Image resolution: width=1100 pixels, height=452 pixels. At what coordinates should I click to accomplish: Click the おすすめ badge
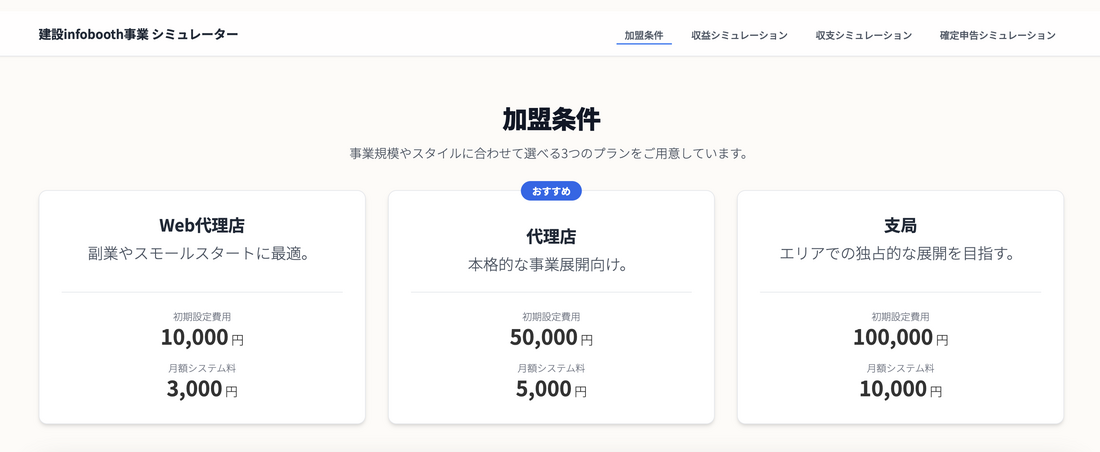coord(551,191)
